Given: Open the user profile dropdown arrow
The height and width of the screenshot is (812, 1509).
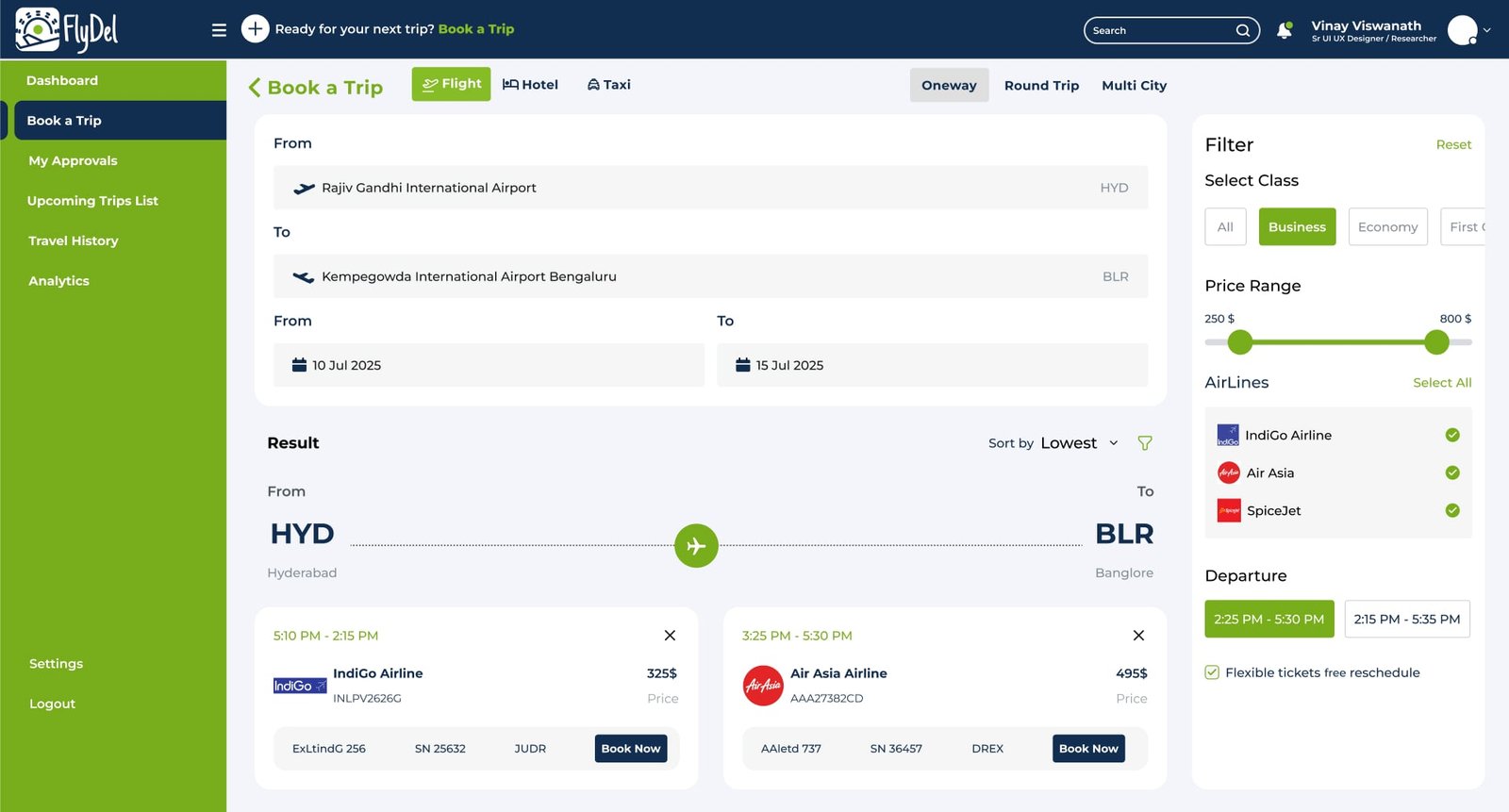Looking at the screenshot, I should pos(1487,30).
